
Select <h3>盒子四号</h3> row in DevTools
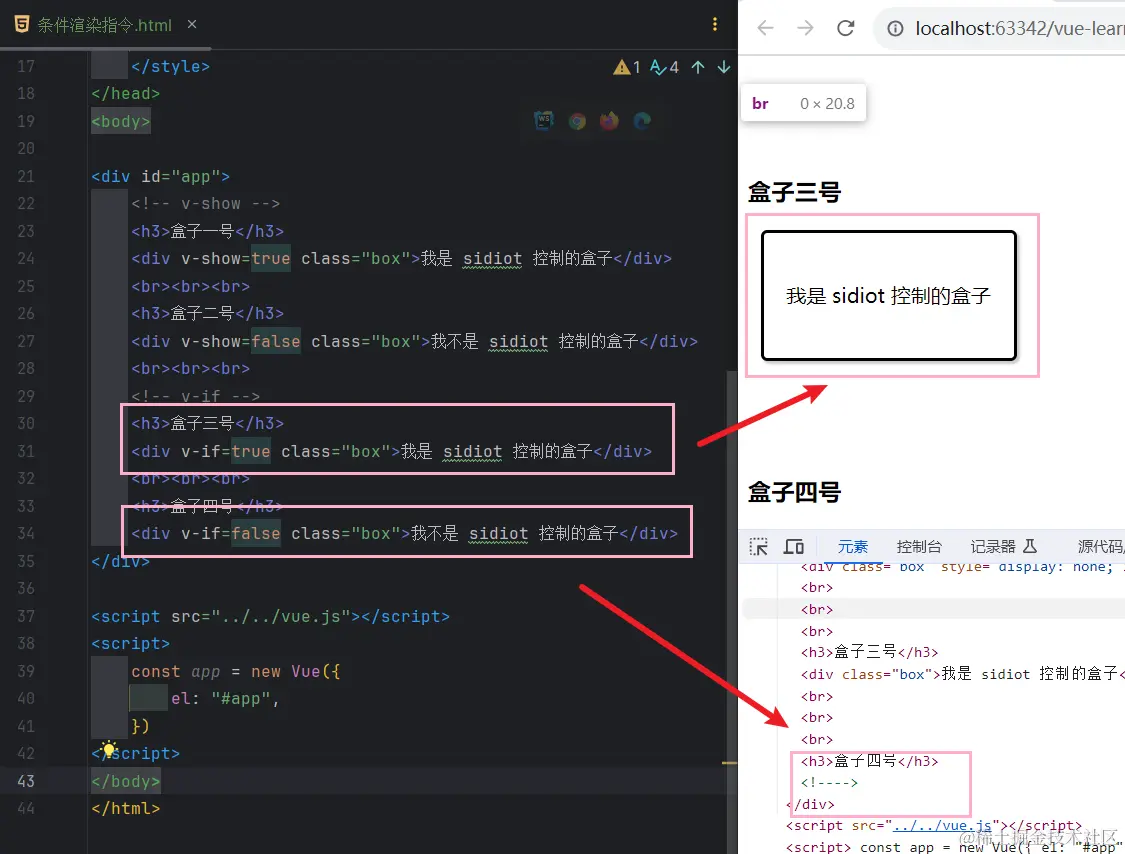(x=870, y=761)
